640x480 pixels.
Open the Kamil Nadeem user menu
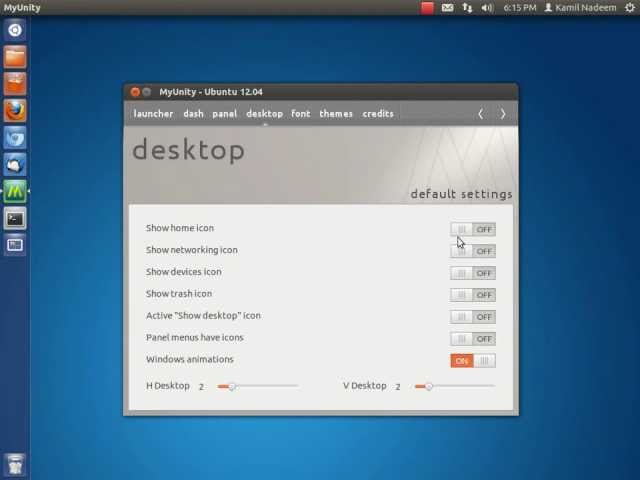click(580, 8)
